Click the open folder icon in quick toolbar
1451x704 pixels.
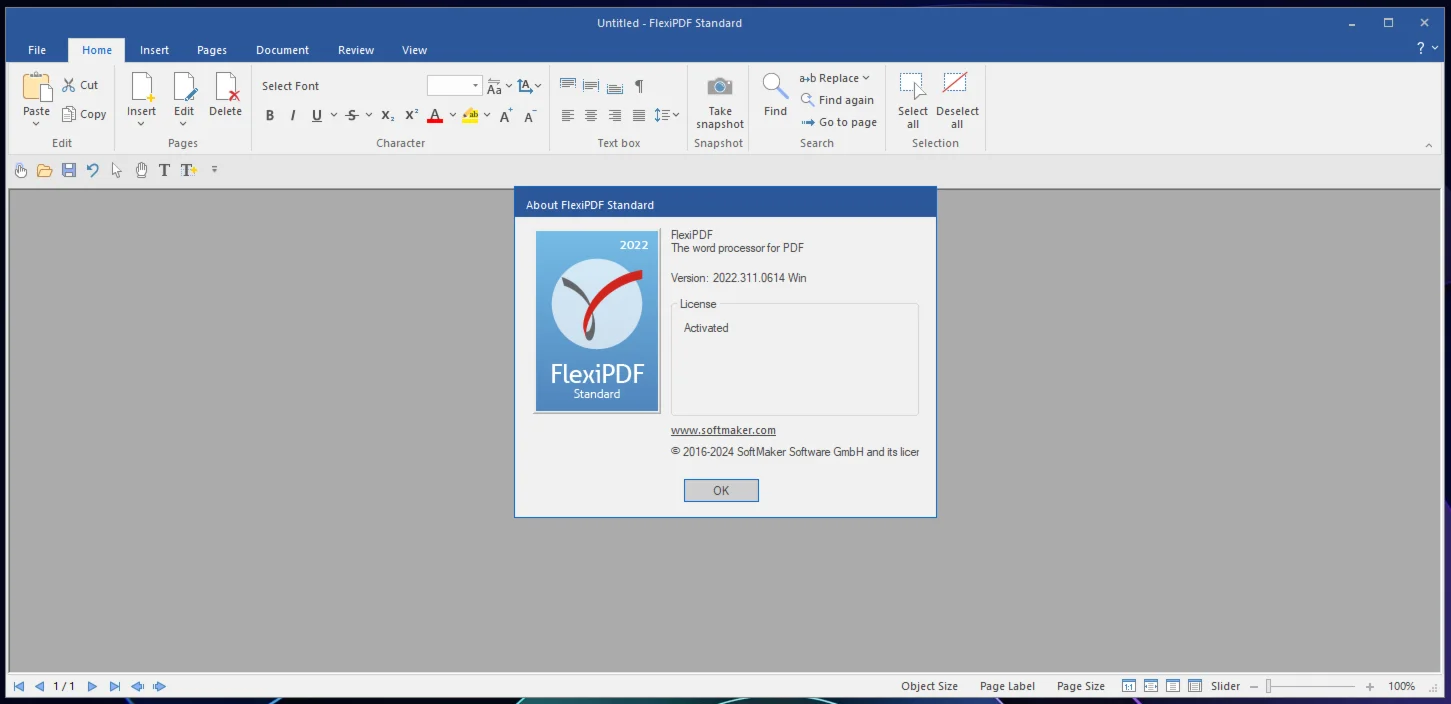coord(45,170)
